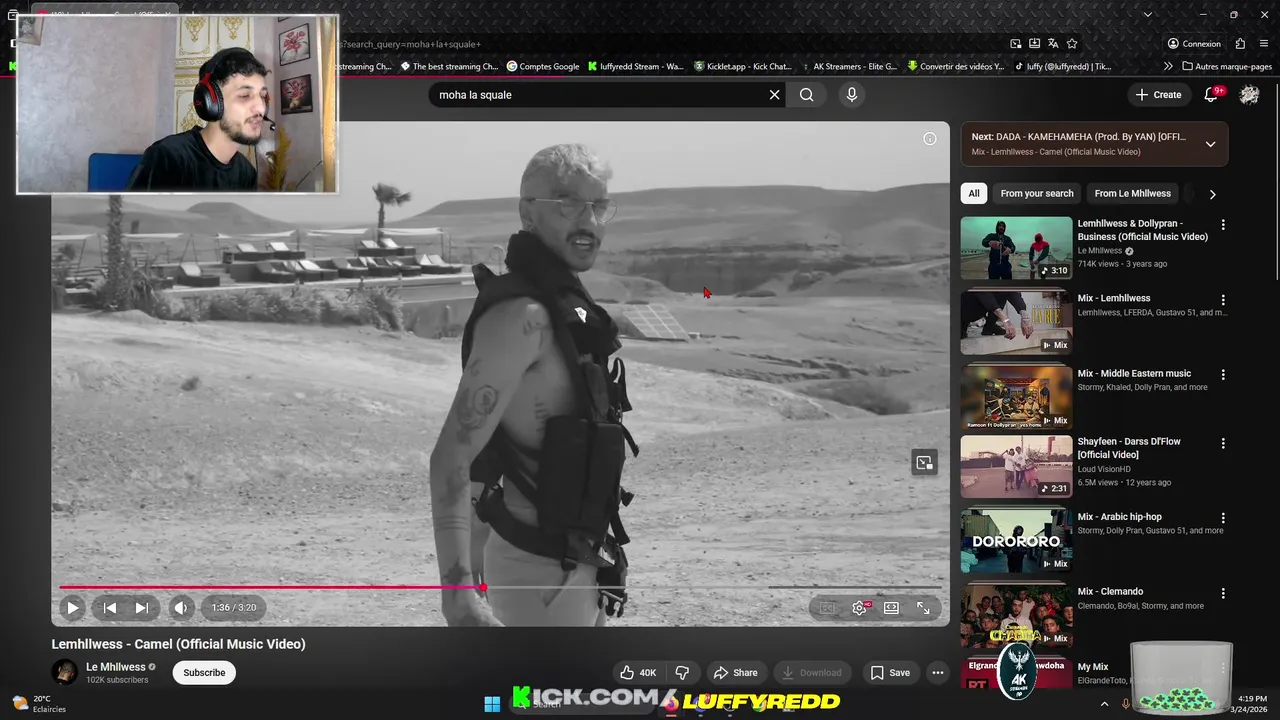Enter full screen mode
Image resolution: width=1280 pixels, height=720 pixels.
(923, 607)
